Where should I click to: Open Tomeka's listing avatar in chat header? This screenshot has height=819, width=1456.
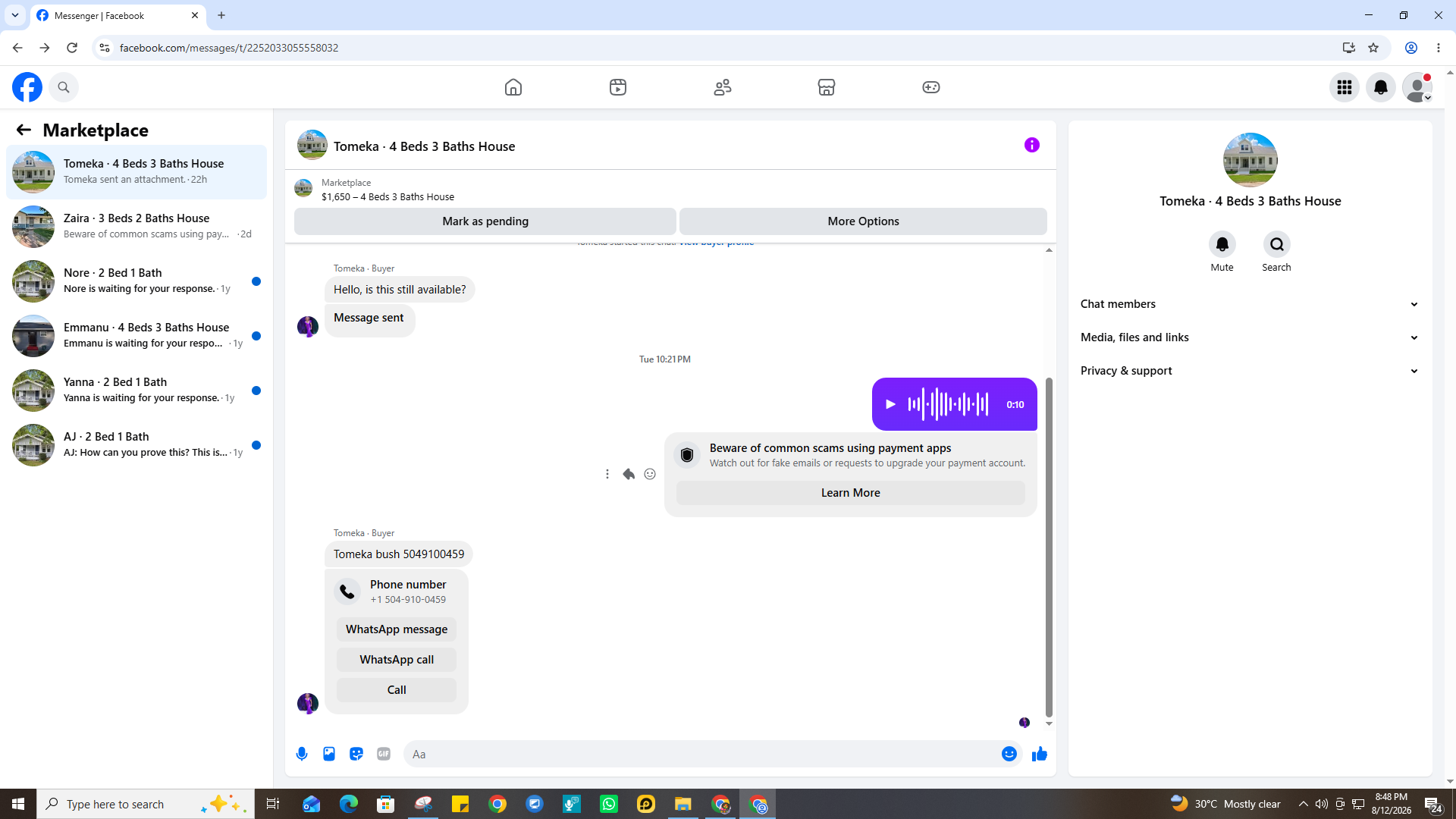(x=312, y=145)
